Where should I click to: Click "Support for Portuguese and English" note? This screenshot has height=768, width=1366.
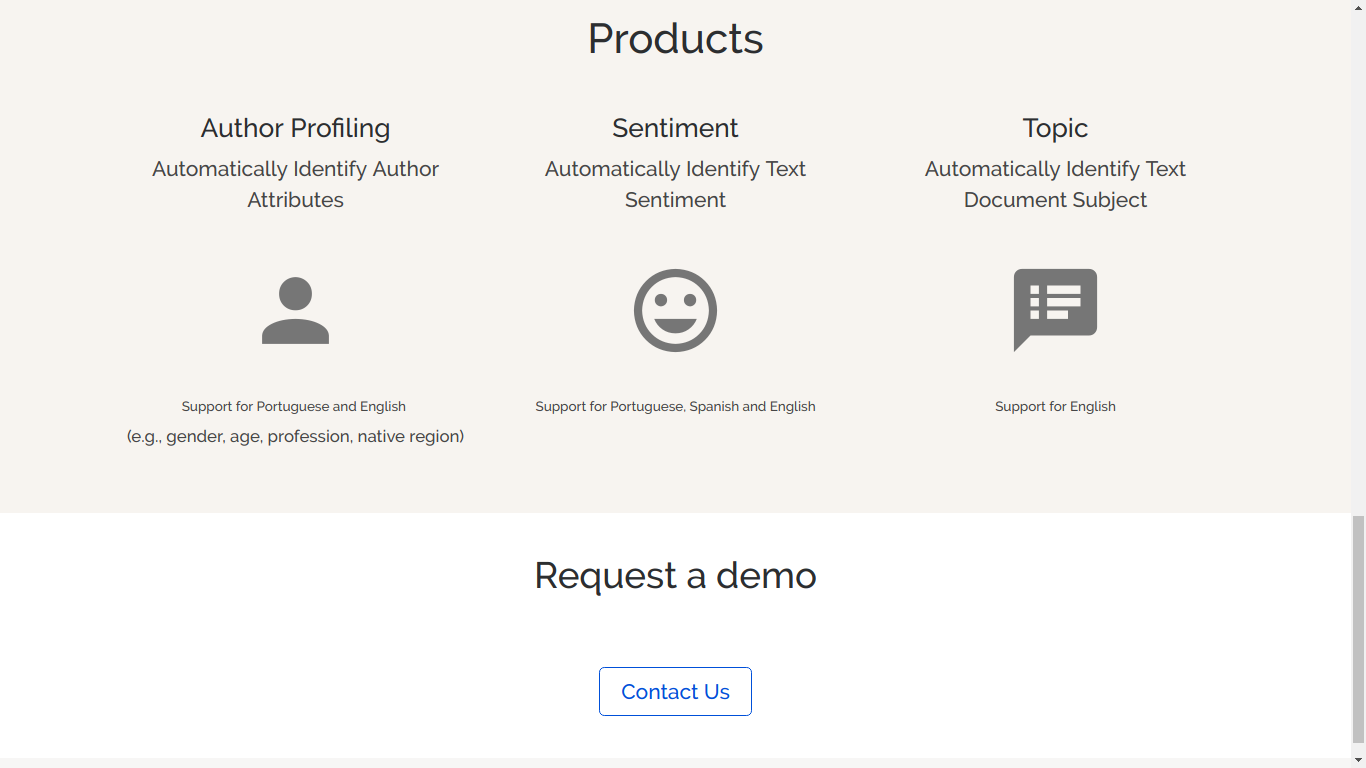point(293,406)
